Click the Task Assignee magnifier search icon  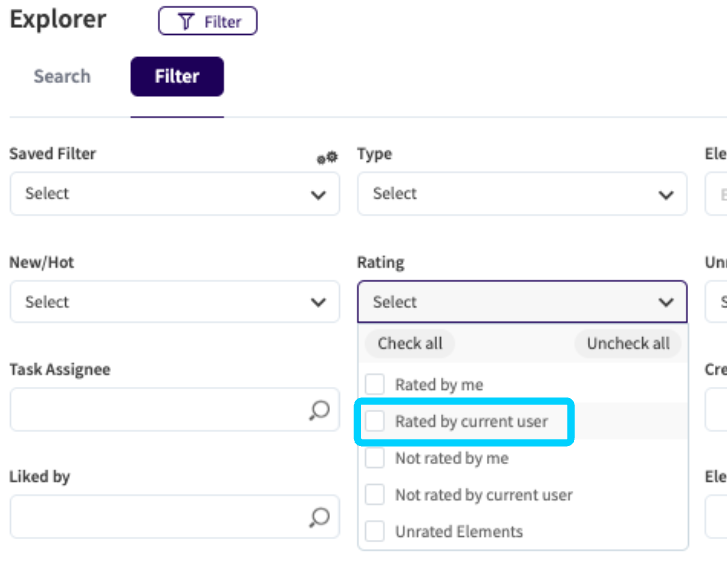point(318,409)
